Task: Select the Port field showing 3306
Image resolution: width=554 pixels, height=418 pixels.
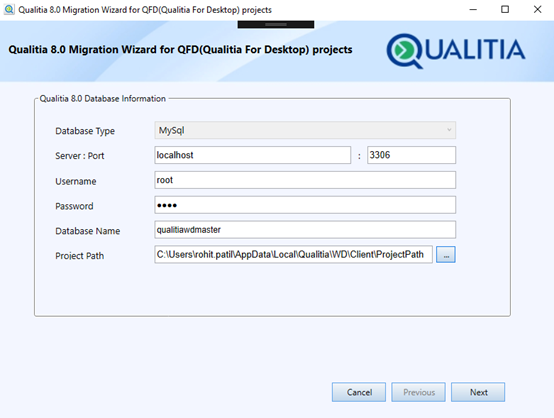Action: pyautogui.click(x=412, y=155)
